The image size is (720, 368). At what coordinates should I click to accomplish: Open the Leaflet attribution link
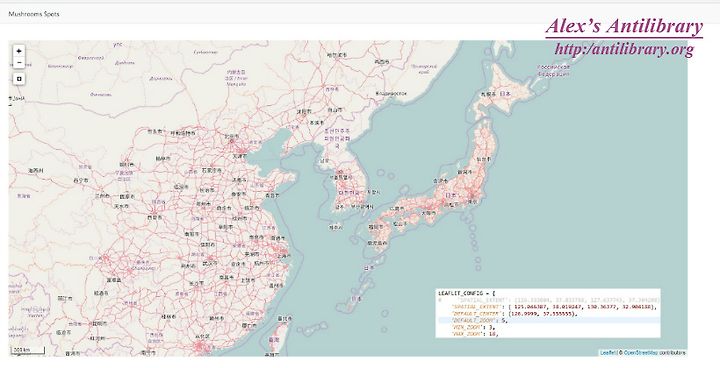[x=608, y=353]
